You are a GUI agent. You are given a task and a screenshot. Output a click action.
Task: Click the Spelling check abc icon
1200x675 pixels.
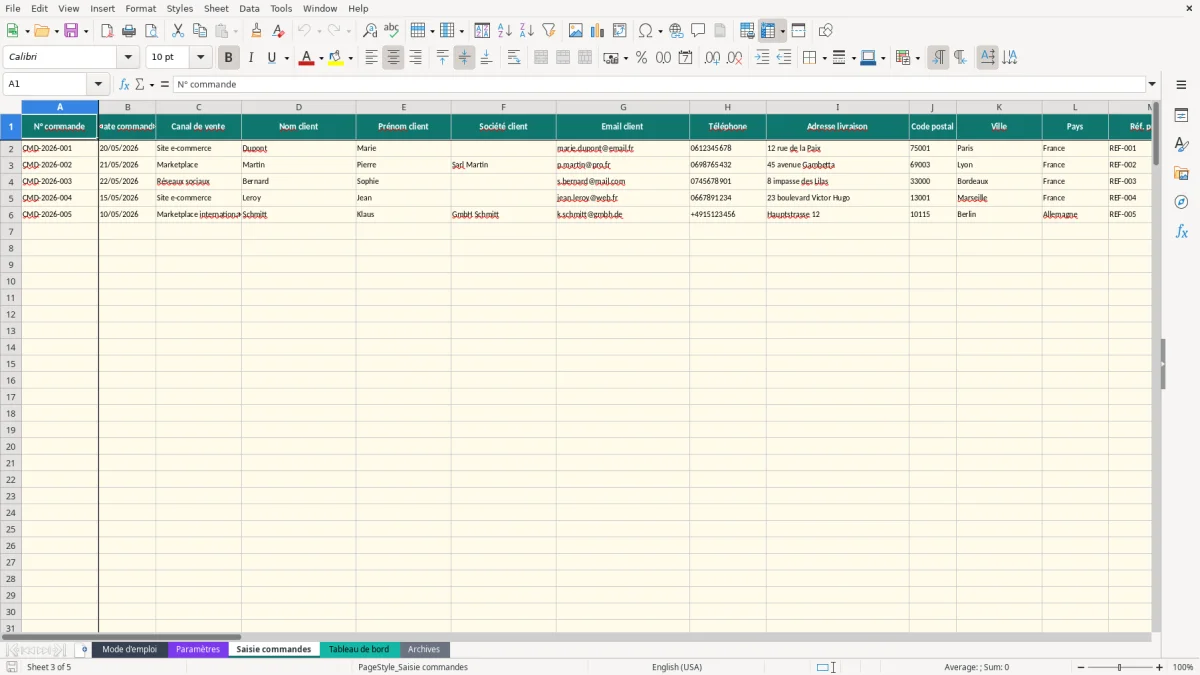[392, 31]
